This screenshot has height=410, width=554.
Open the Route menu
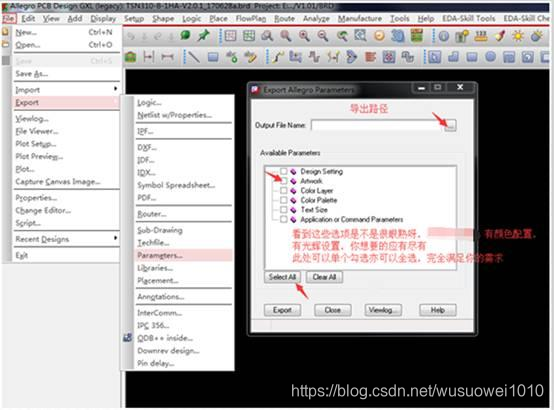pyautogui.click(x=284, y=18)
